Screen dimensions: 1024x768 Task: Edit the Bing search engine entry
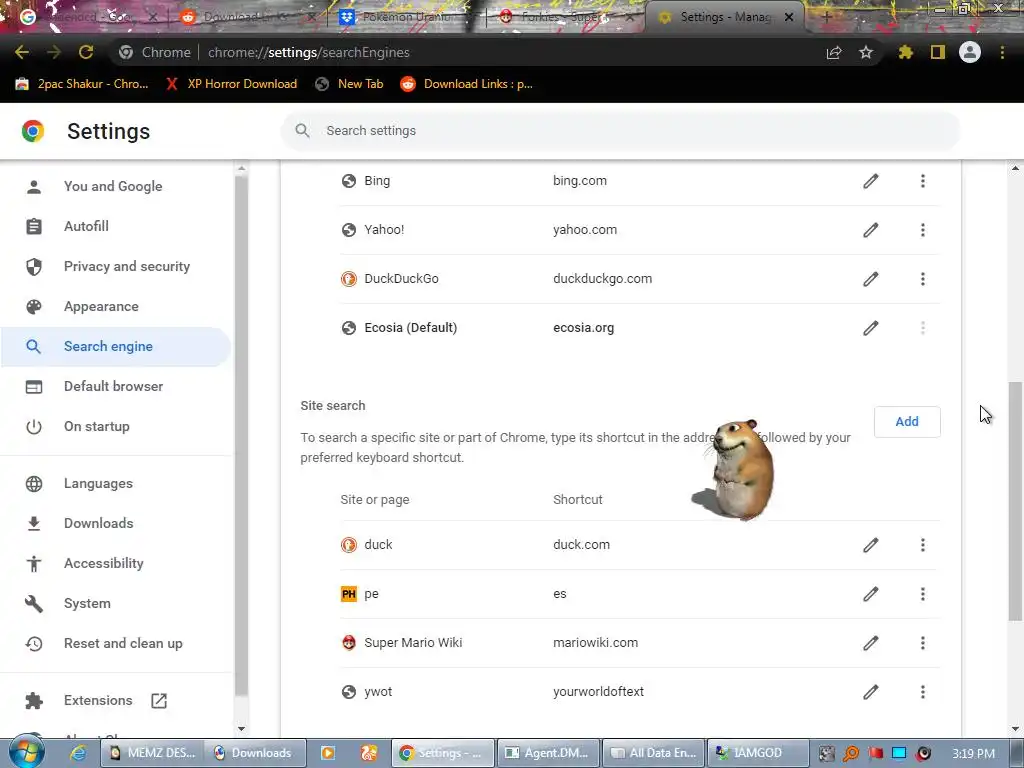pyautogui.click(x=871, y=181)
